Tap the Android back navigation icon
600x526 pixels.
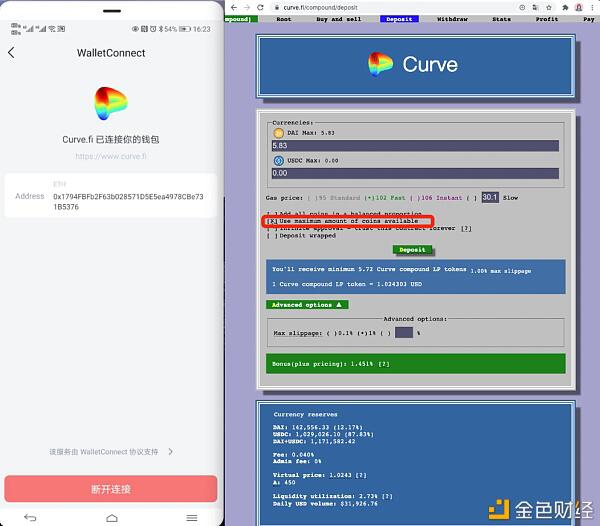[30, 518]
